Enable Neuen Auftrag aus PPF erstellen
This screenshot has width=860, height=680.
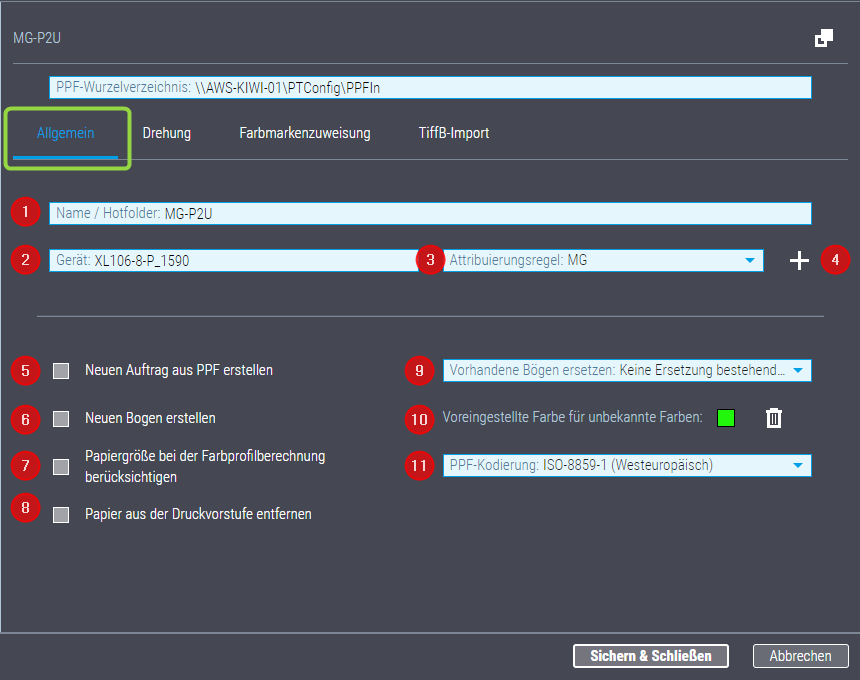(x=60, y=370)
